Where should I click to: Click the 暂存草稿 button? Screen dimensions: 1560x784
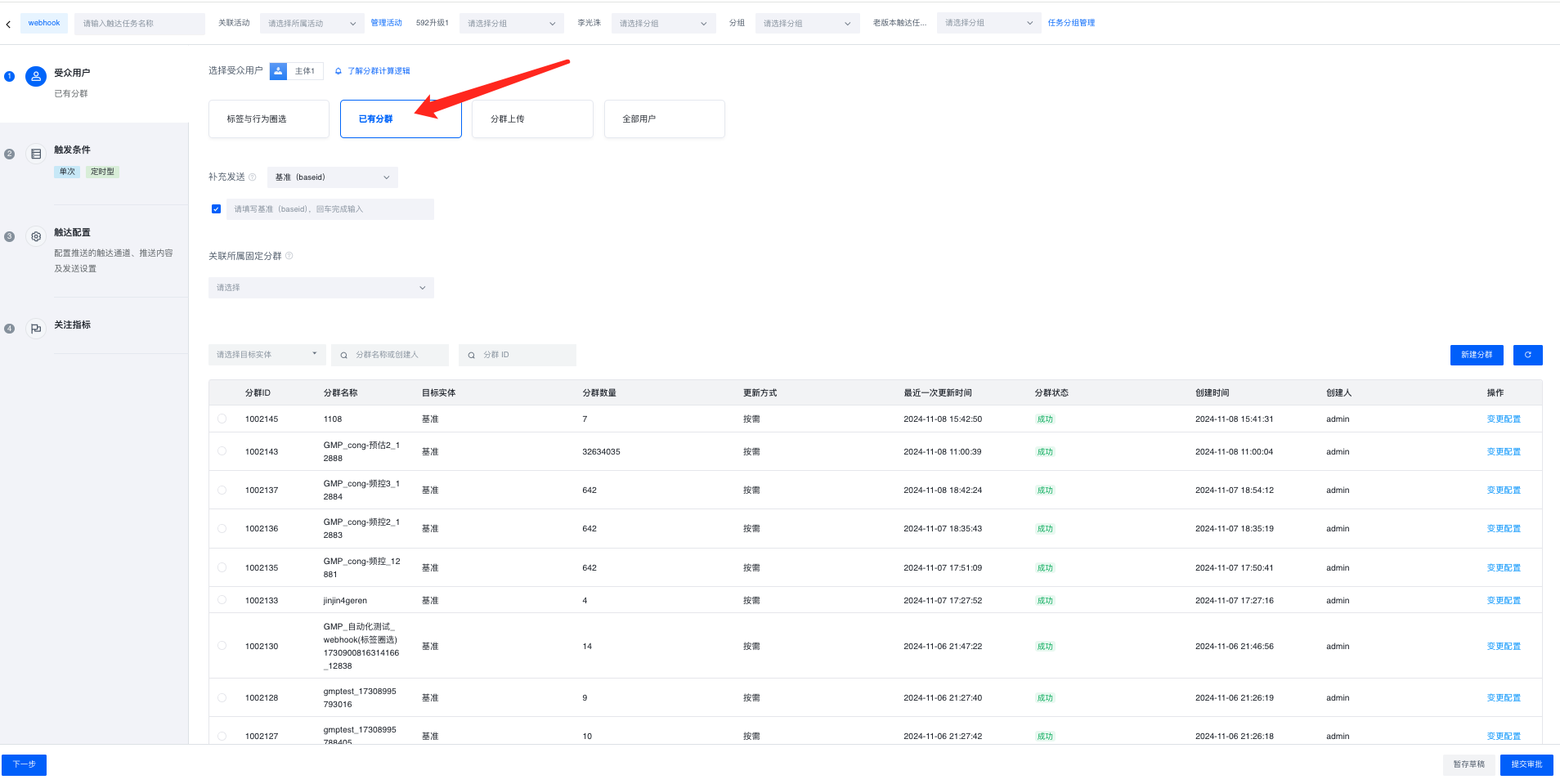[1468, 764]
